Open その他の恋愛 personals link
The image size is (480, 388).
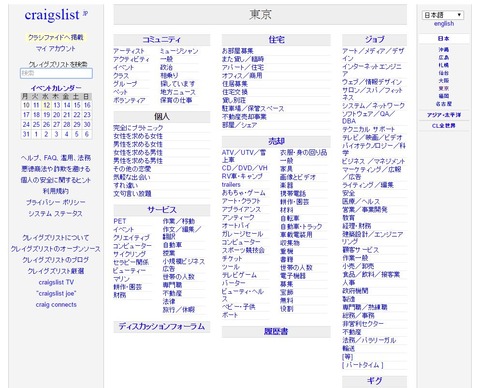tap(132, 169)
